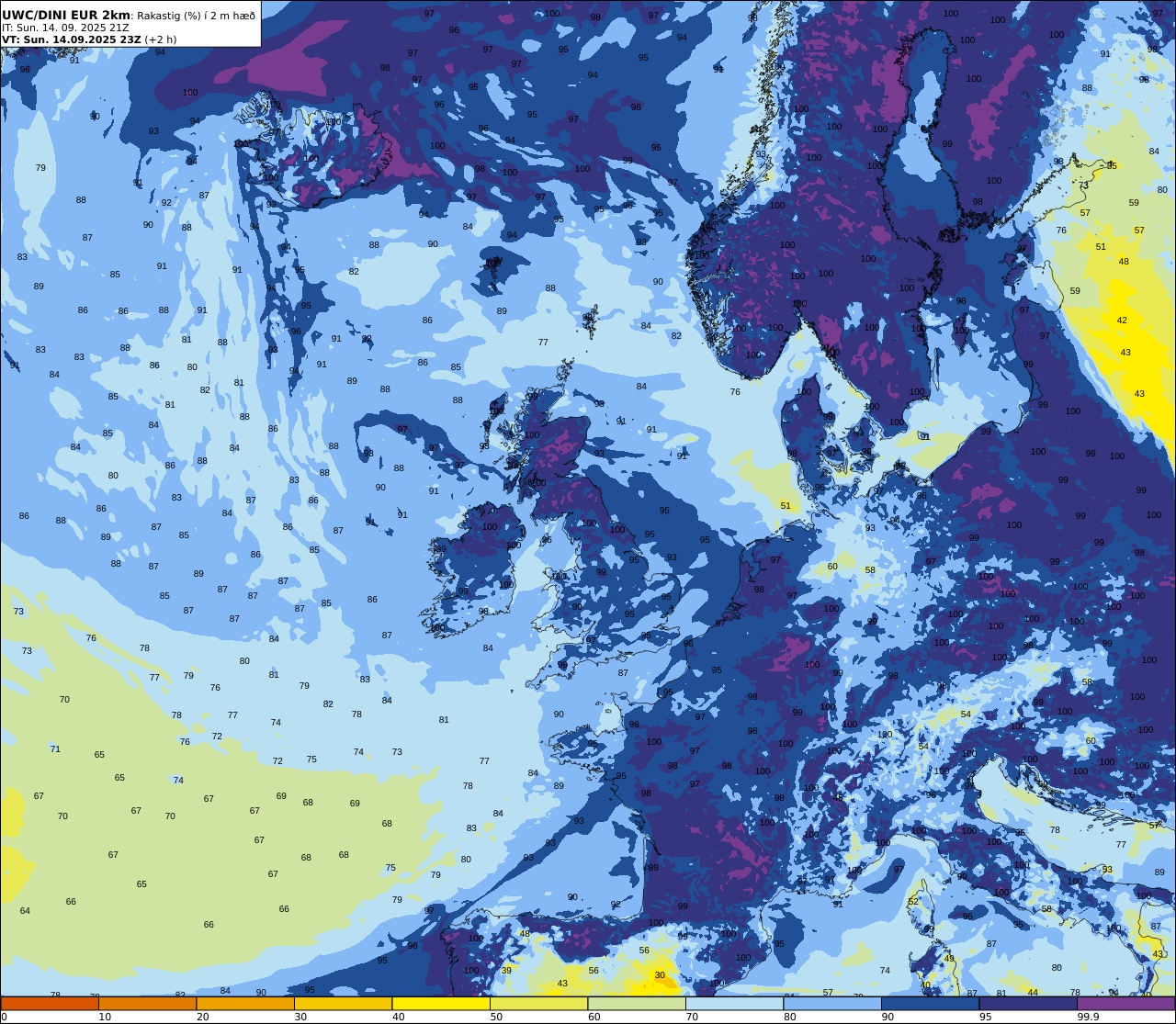Click the 'Rakastig (%) í 2 m hæð' label
Image resolution: width=1176 pixels, height=1024 pixels.
click(x=196, y=16)
